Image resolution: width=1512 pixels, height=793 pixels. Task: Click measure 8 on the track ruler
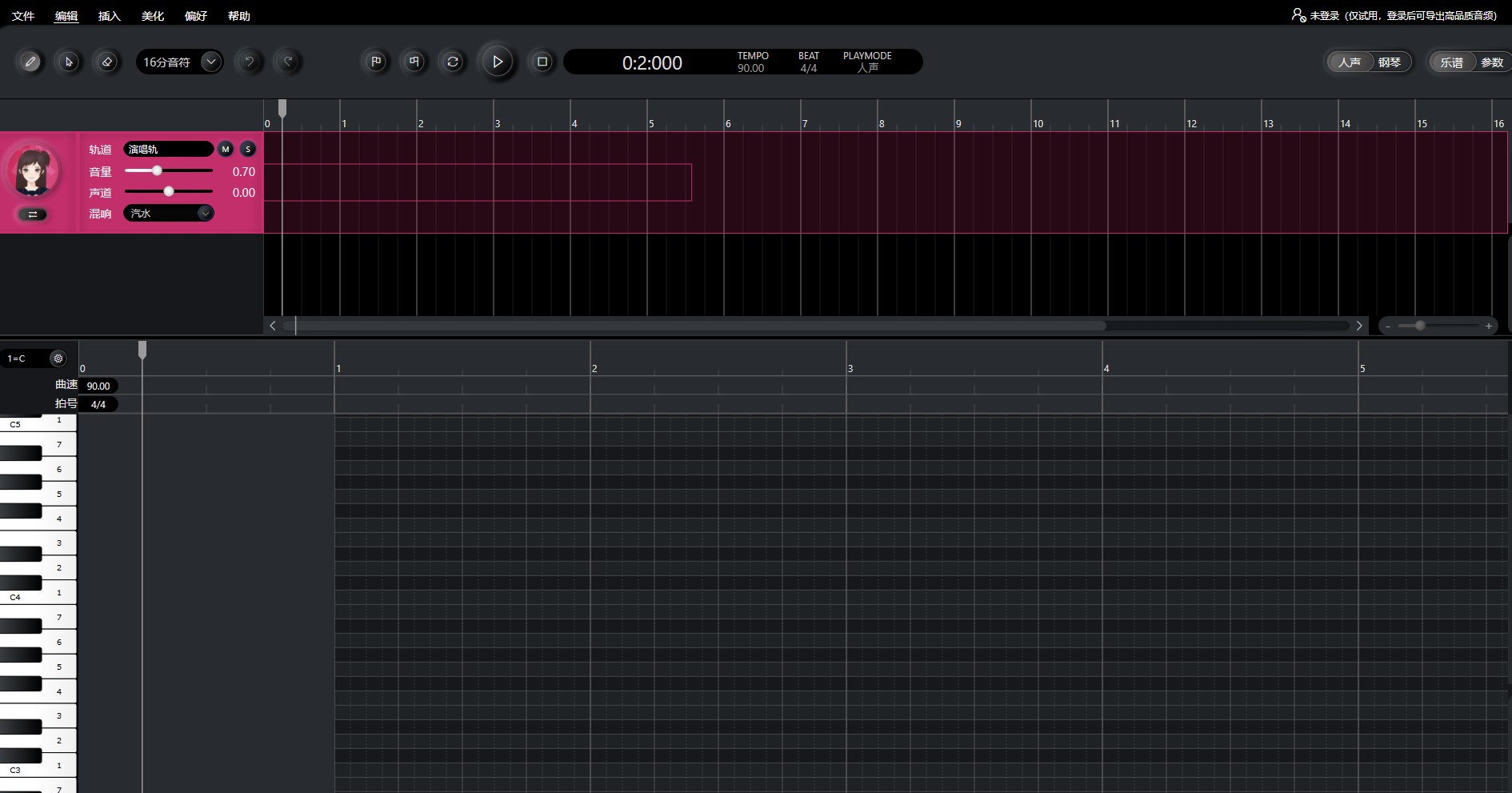[882, 124]
